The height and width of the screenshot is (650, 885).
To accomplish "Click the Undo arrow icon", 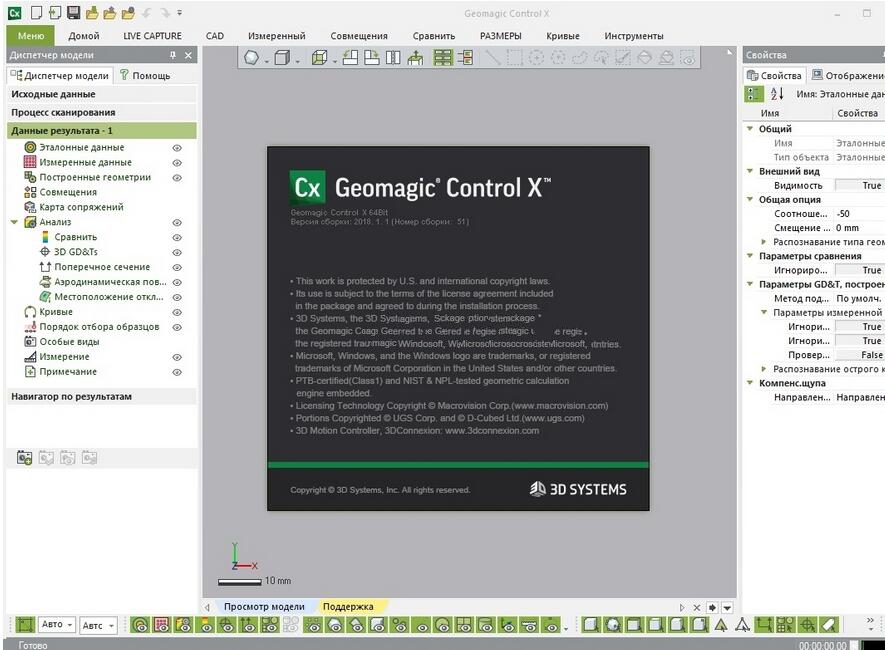I will pyautogui.click(x=147, y=12).
